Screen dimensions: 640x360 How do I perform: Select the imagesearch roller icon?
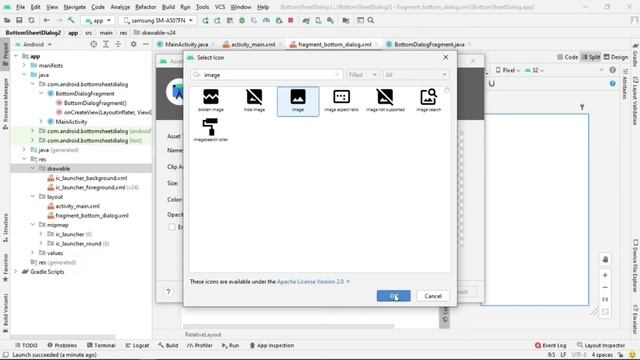coord(211,130)
